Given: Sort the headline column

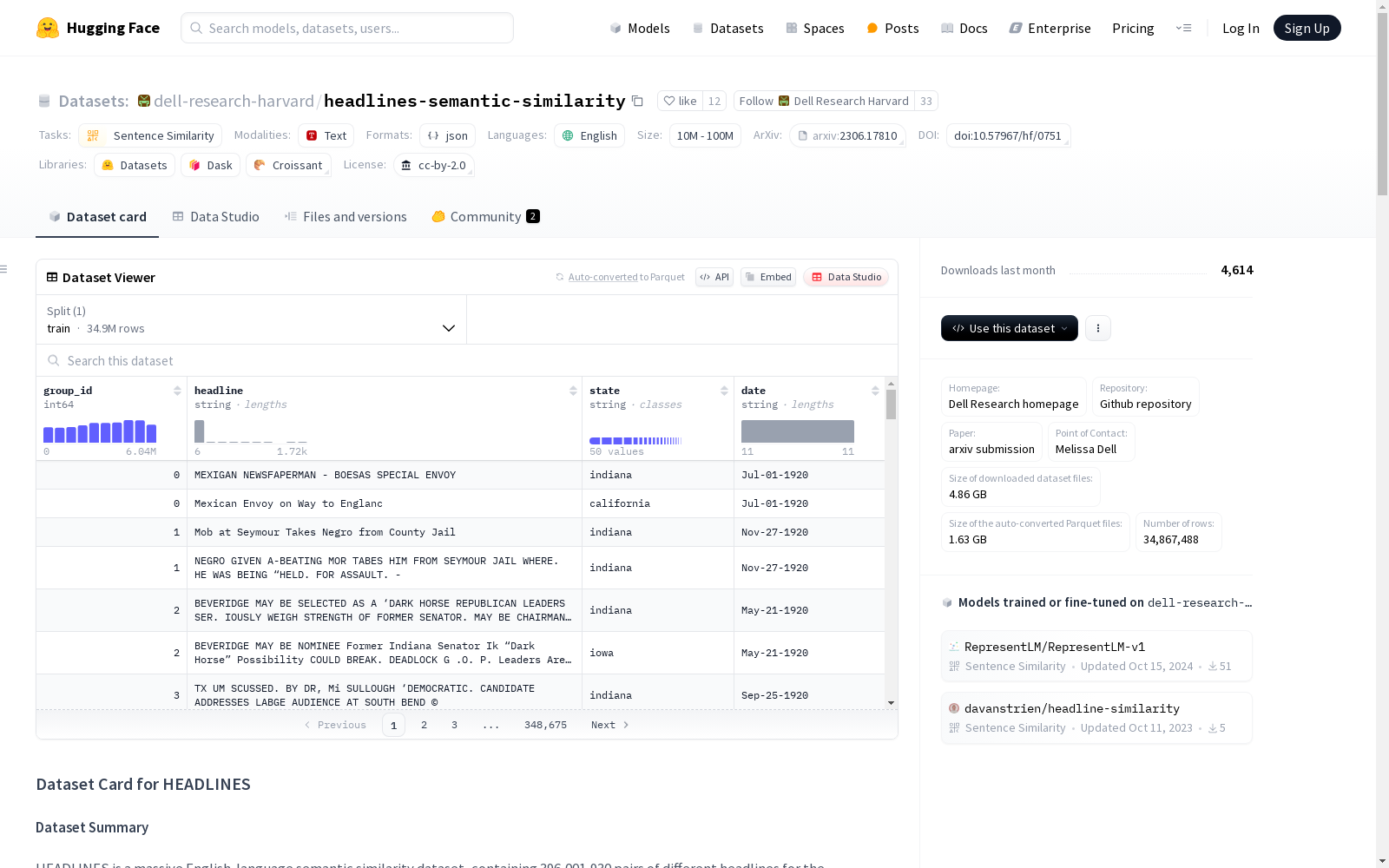Looking at the screenshot, I should pos(573,391).
